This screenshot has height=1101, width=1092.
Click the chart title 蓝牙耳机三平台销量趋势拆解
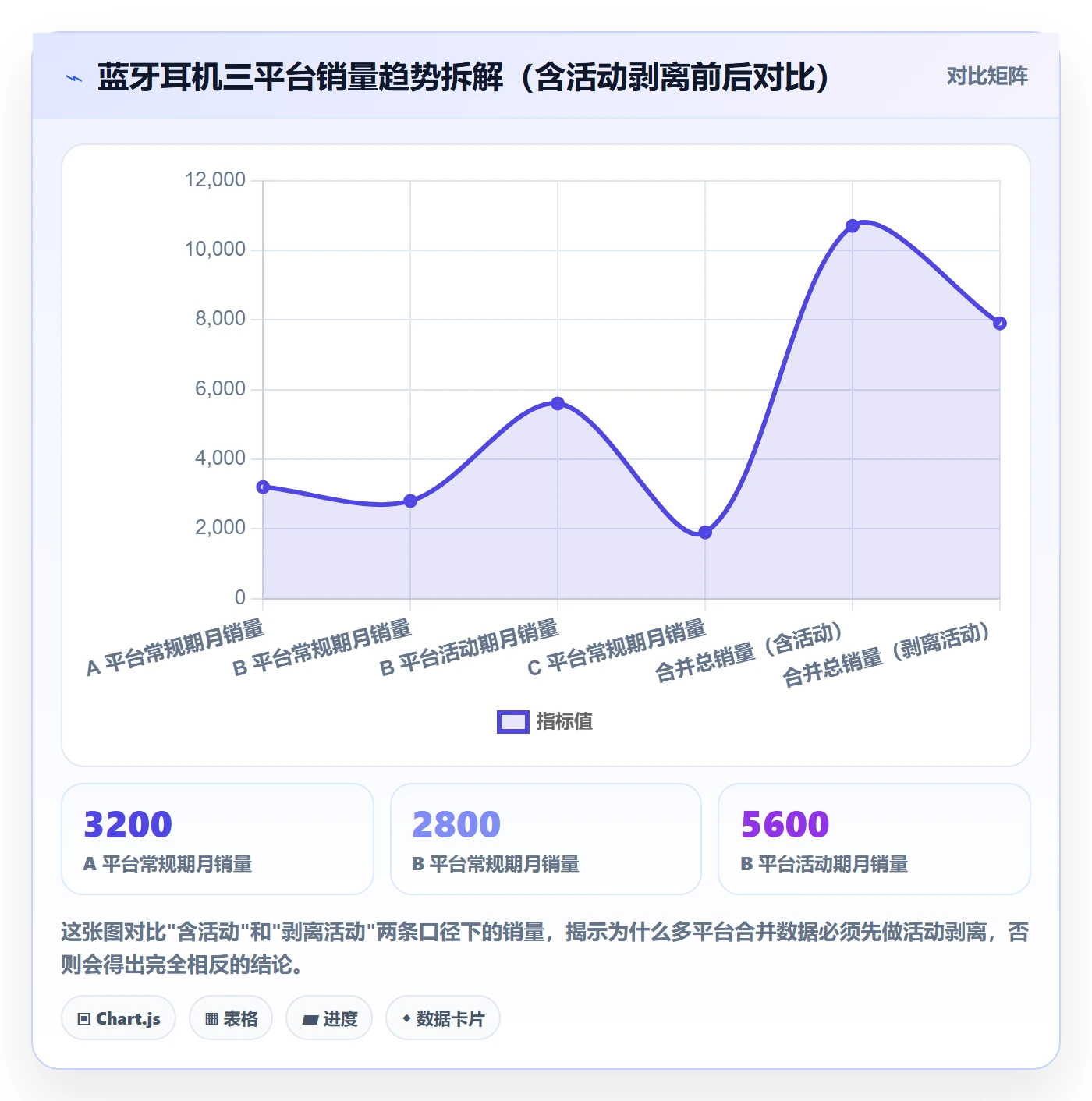coord(300,77)
